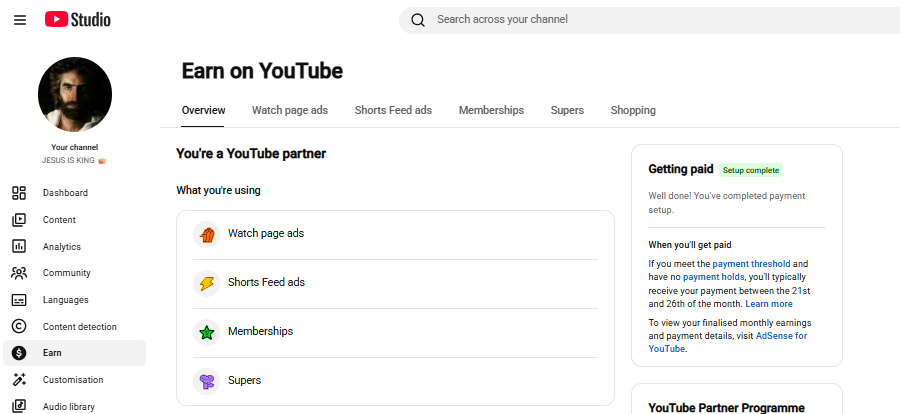The height and width of the screenshot is (414, 900).
Task: Click the Watch page ads row icon
Action: click(207, 234)
